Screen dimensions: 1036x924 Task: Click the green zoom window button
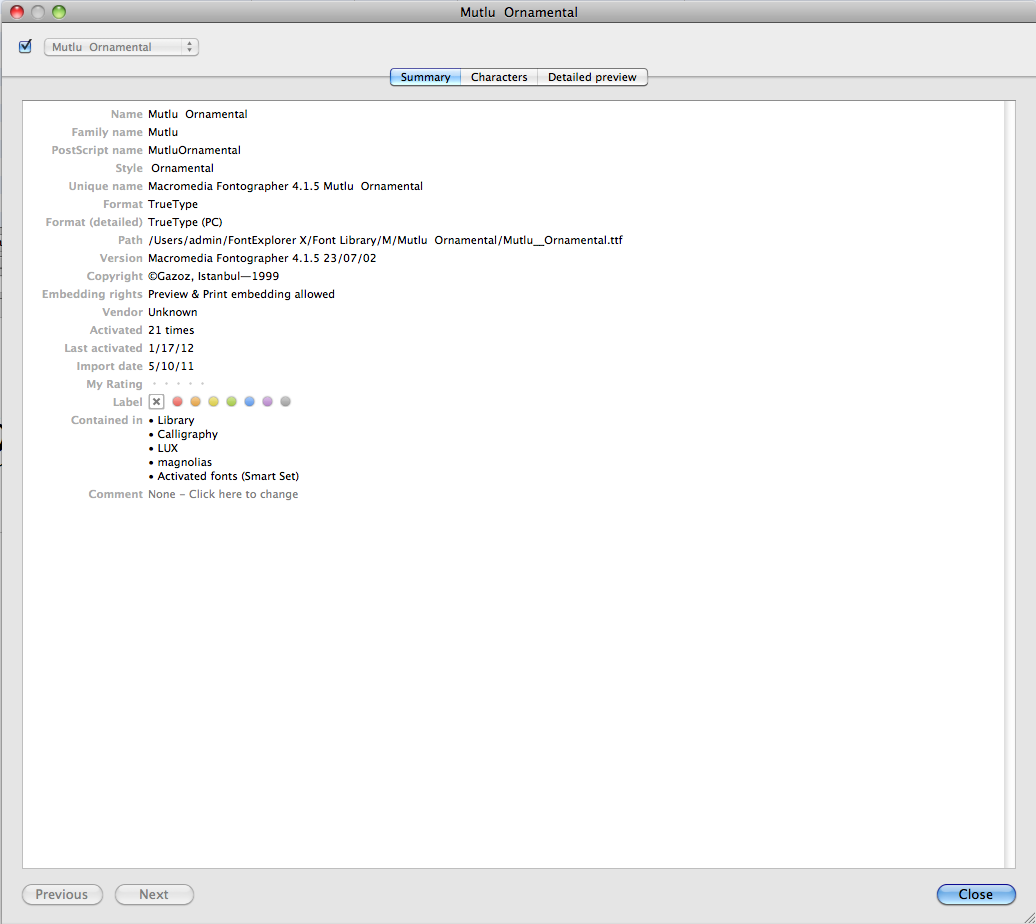click(59, 12)
